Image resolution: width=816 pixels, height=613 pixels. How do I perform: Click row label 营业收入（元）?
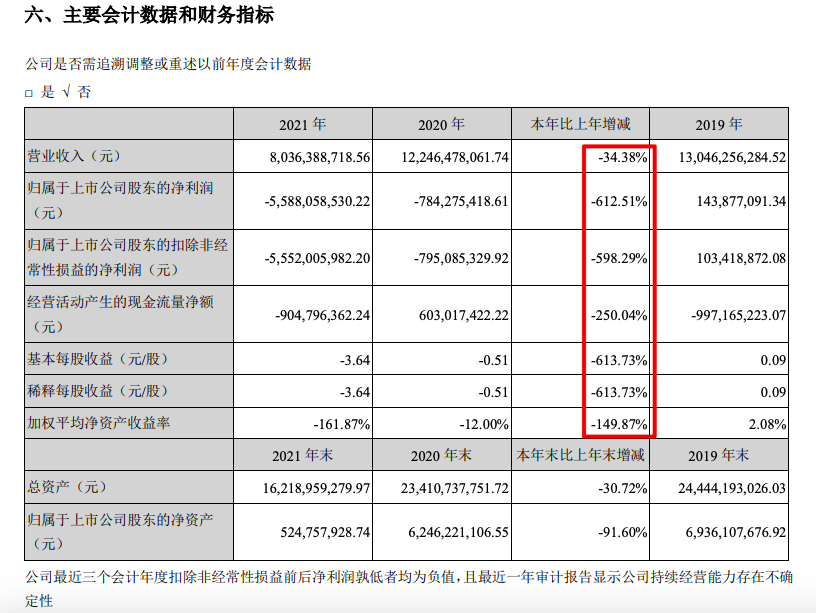coord(73,156)
